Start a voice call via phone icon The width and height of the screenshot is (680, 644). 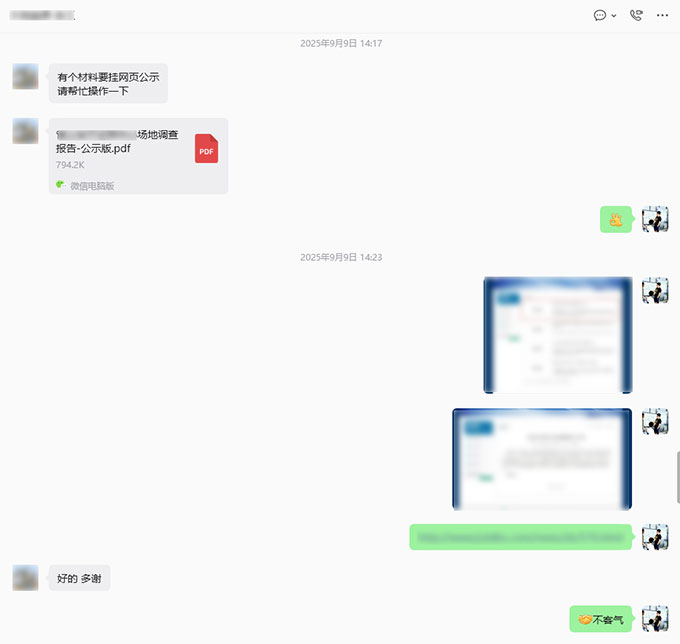click(636, 16)
